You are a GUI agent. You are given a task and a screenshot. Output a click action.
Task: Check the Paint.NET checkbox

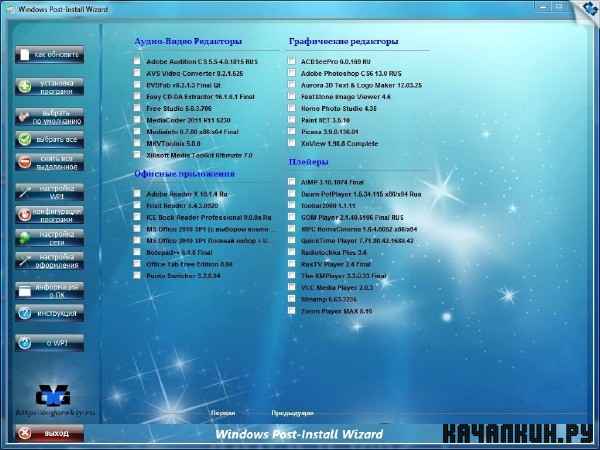292,120
